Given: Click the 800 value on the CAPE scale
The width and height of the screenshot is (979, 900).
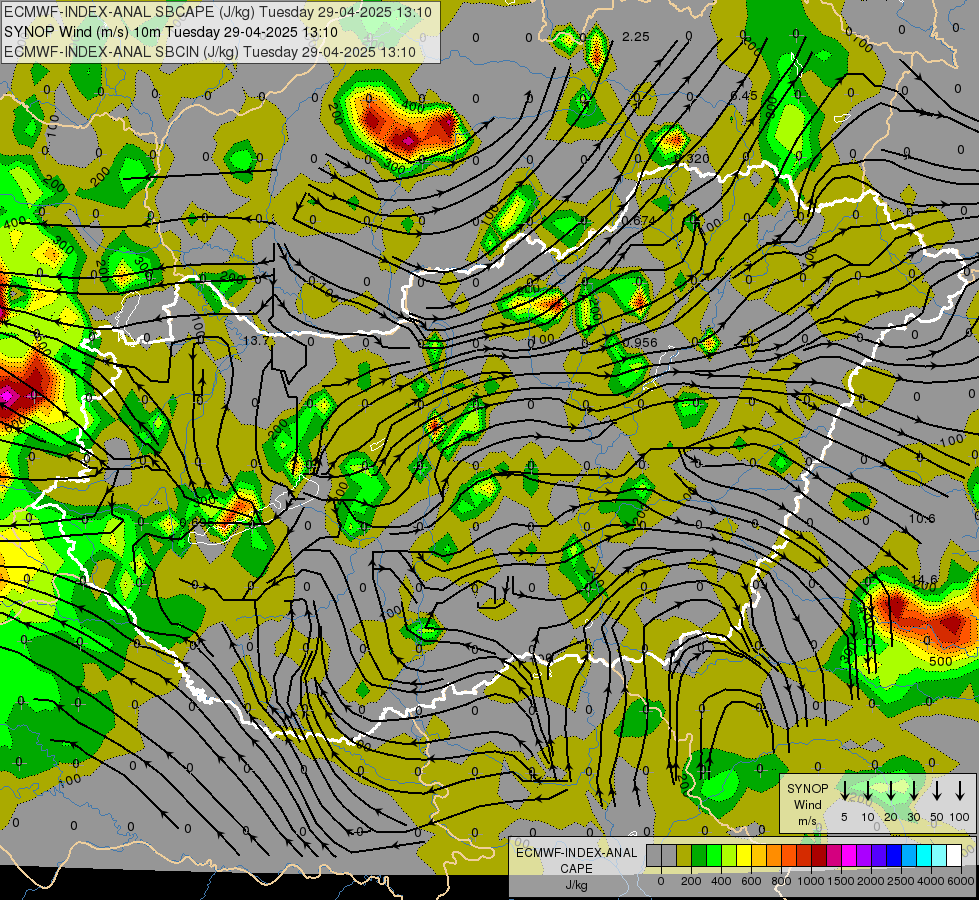Looking at the screenshot, I should (x=781, y=881).
